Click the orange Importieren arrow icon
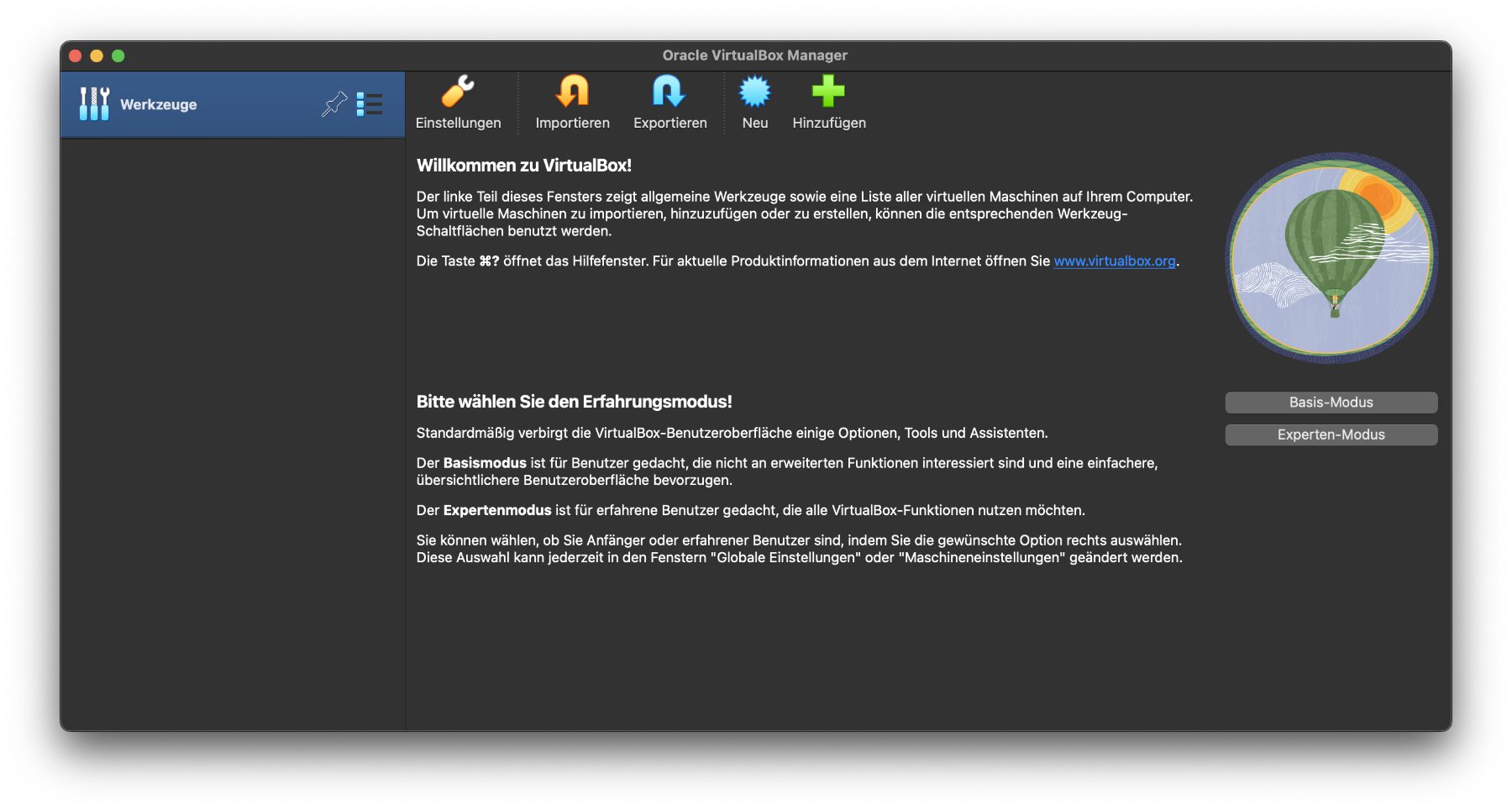 pyautogui.click(x=573, y=92)
